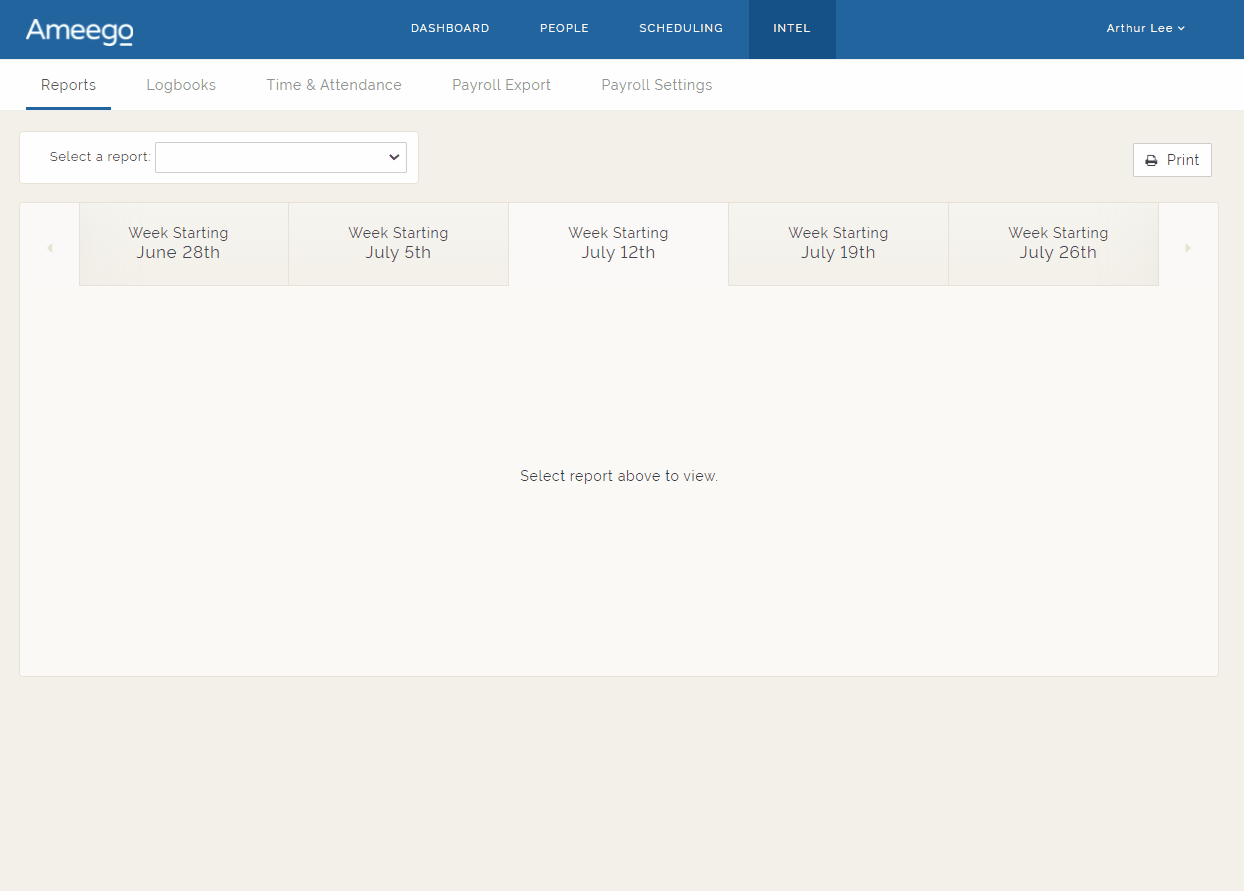Go to the Scheduling section
The height and width of the screenshot is (891, 1244).
tap(681, 28)
